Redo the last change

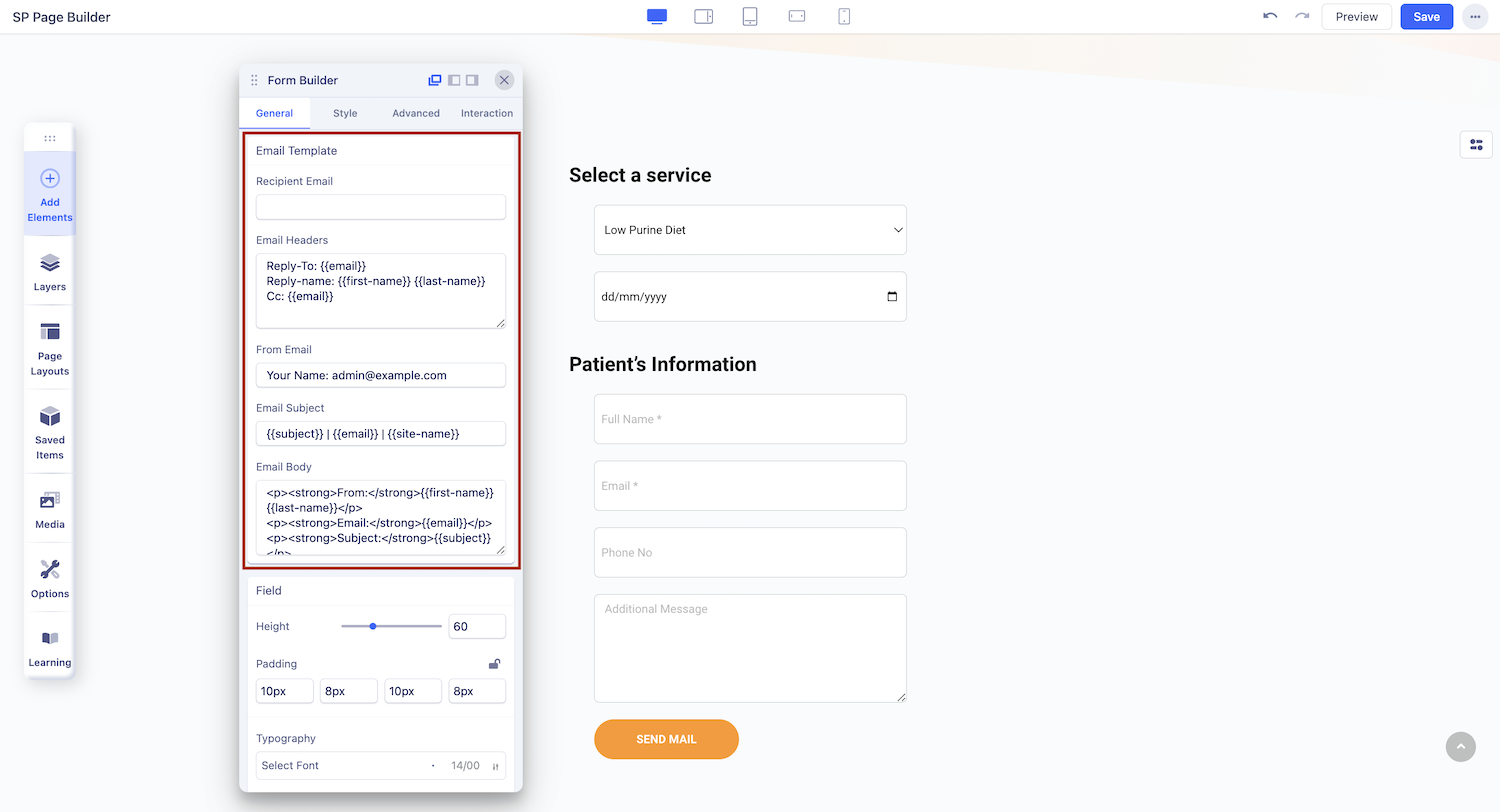[1302, 16]
